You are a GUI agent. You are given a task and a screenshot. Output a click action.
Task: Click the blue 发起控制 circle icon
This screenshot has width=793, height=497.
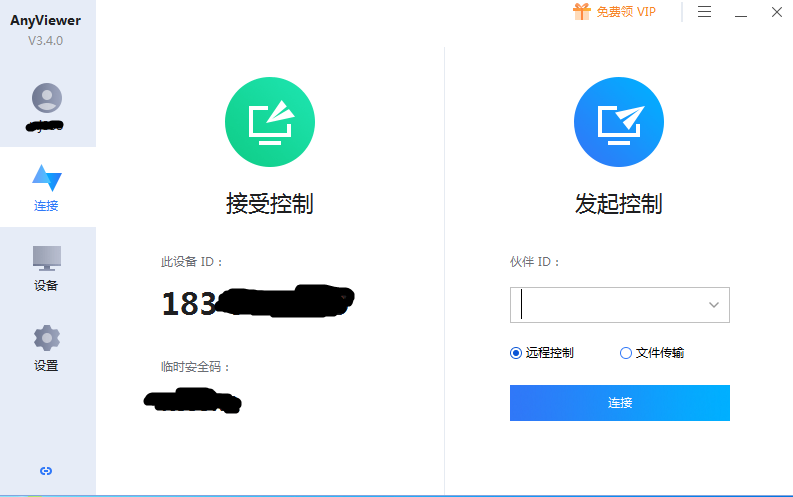(x=619, y=122)
